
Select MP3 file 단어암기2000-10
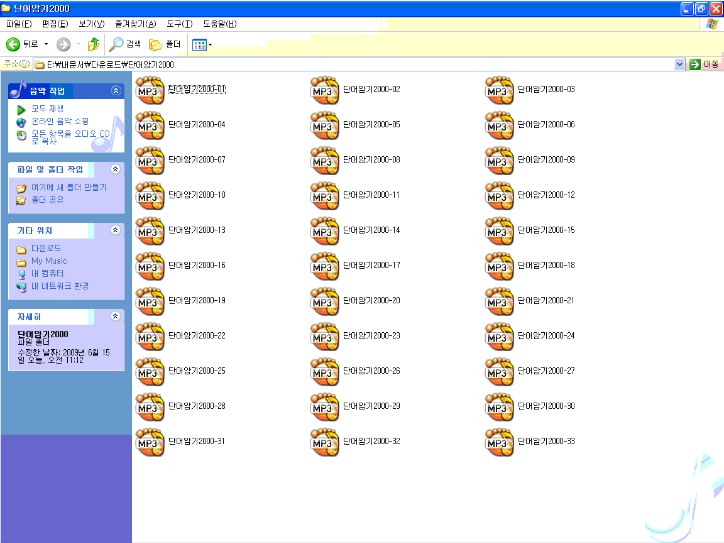click(x=181, y=195)
